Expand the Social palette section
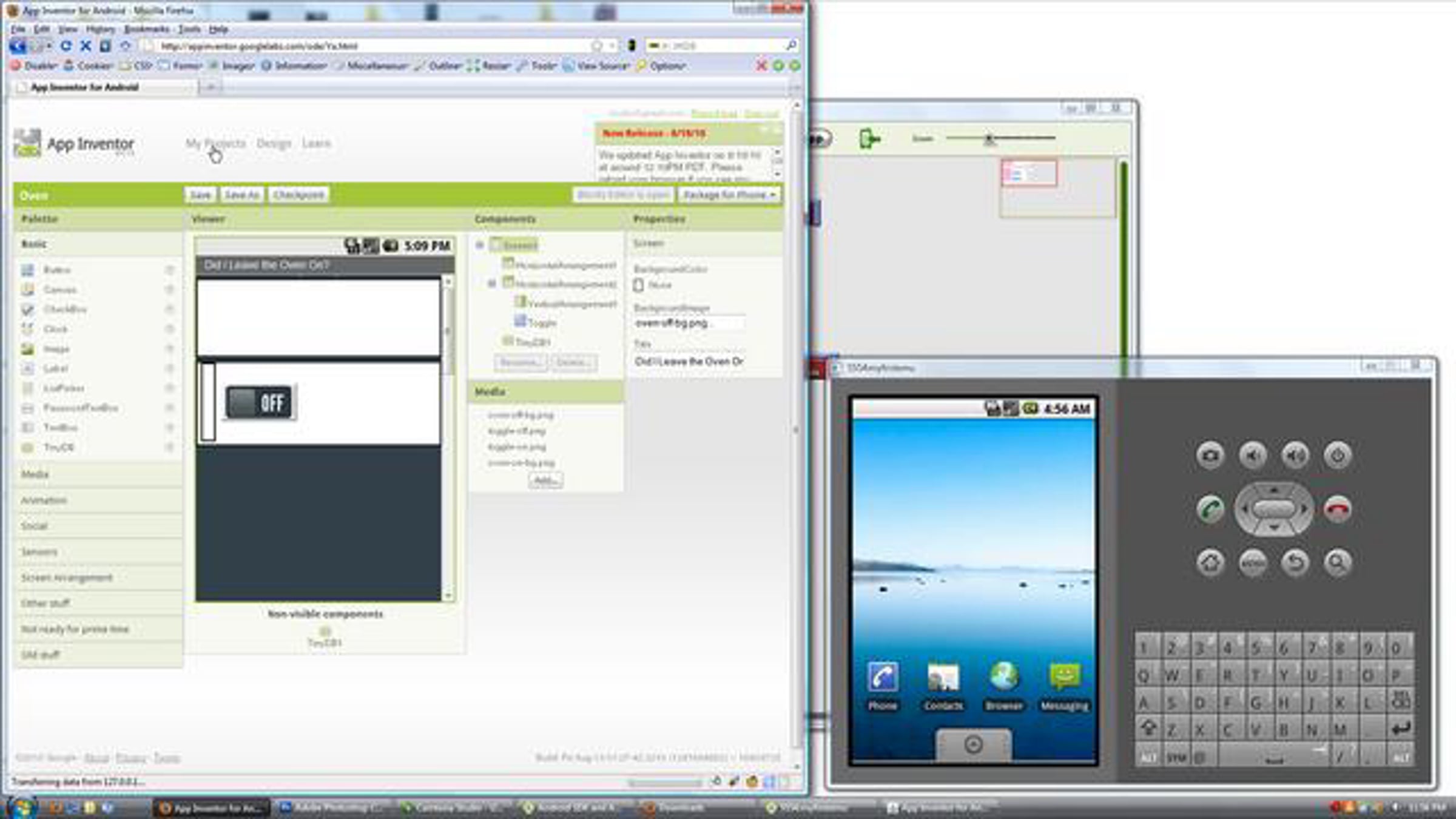This screenshot has height=819, width=1456. pos(98,526)
